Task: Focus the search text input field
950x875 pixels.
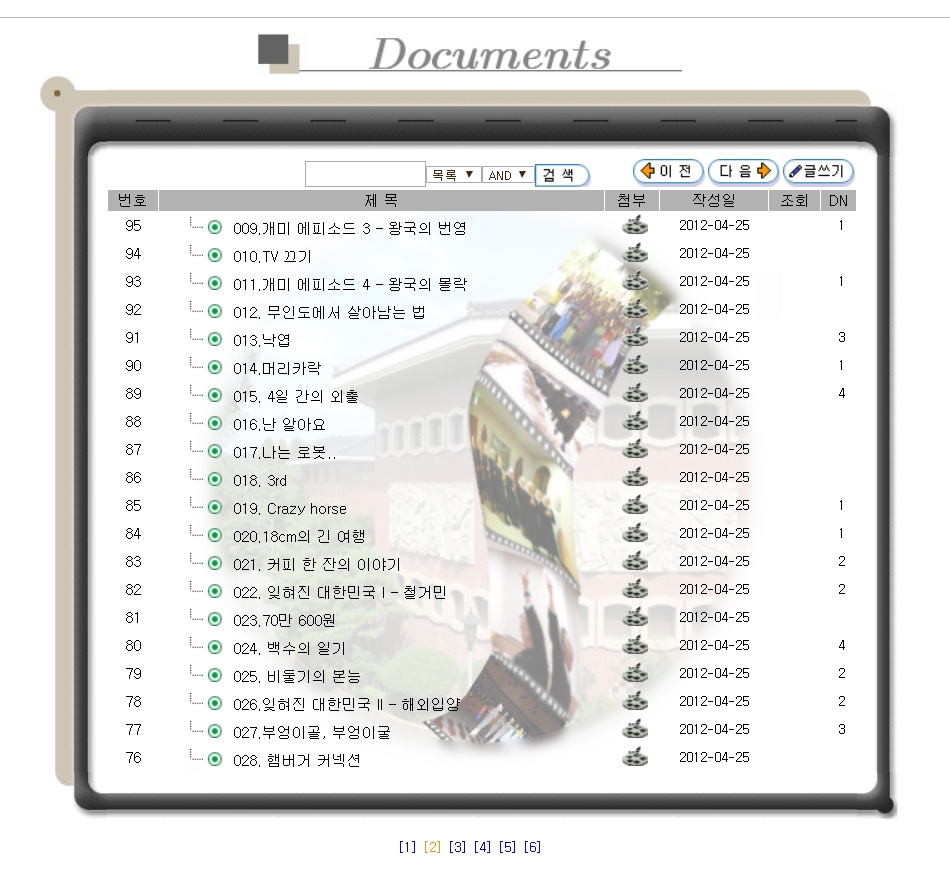Action: tap(365, 174)
